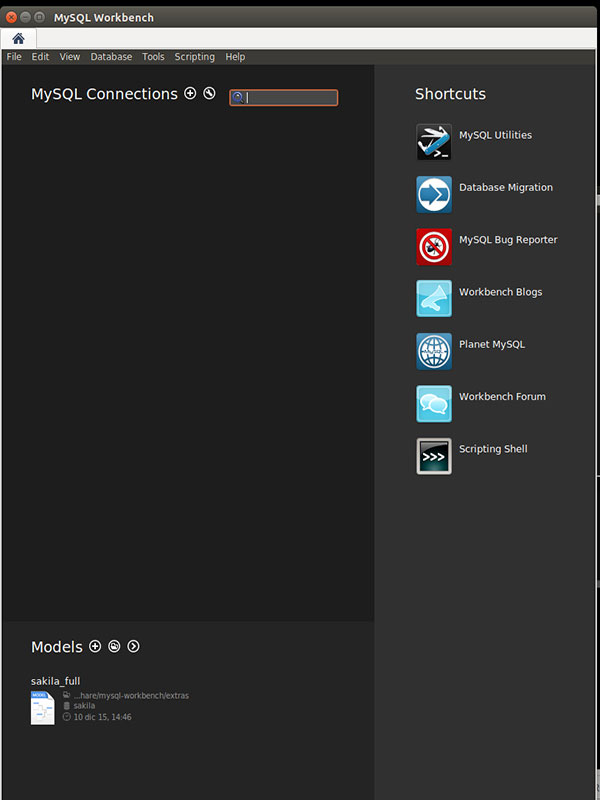Screen dimensions: 600x800
Task: Click the Scripting Shell label
Action: pyautogui.click(x=493, y=449)
